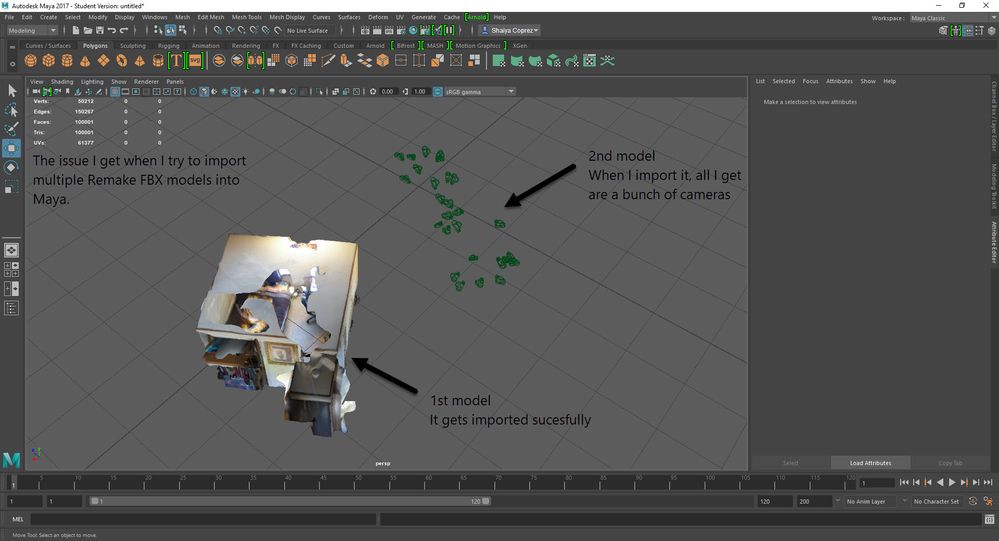This screenshot has height=541, width=999.
Task: Select the Lasso Select tool
Action: click(x=11, y=110)
